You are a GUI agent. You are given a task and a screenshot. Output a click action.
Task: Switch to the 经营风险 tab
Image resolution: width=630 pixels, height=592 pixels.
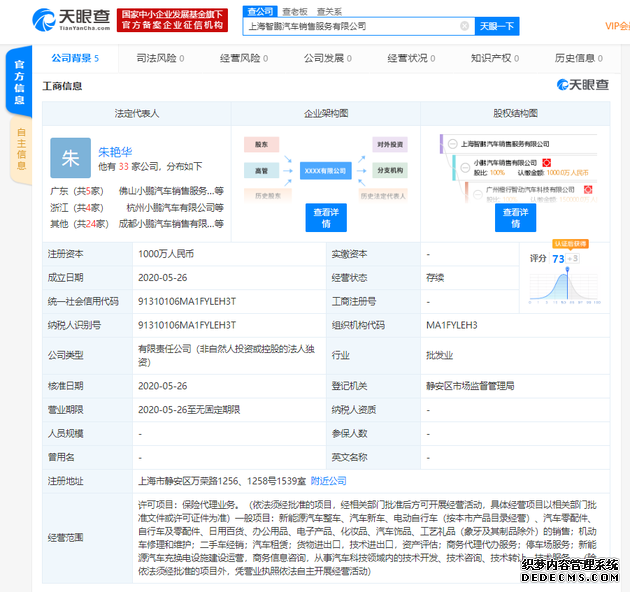click(x=243, y=58)
